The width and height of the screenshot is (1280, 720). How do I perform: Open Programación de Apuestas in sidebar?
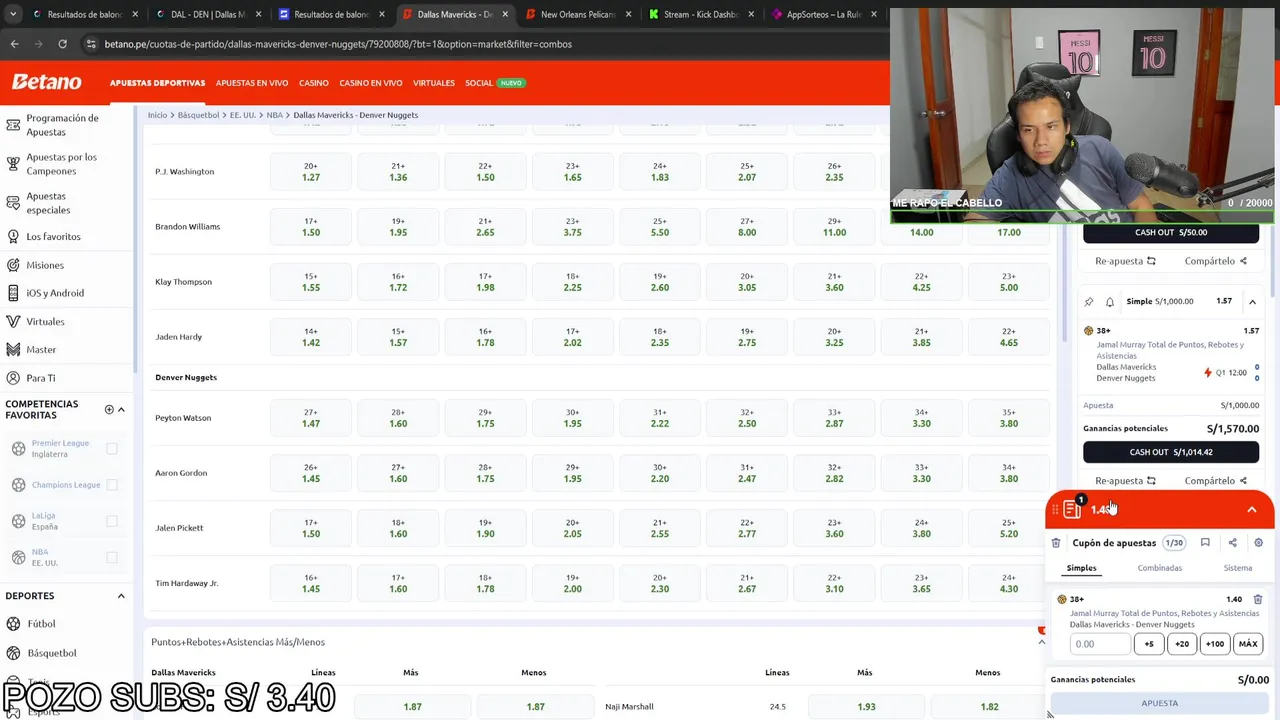point(62,125)
